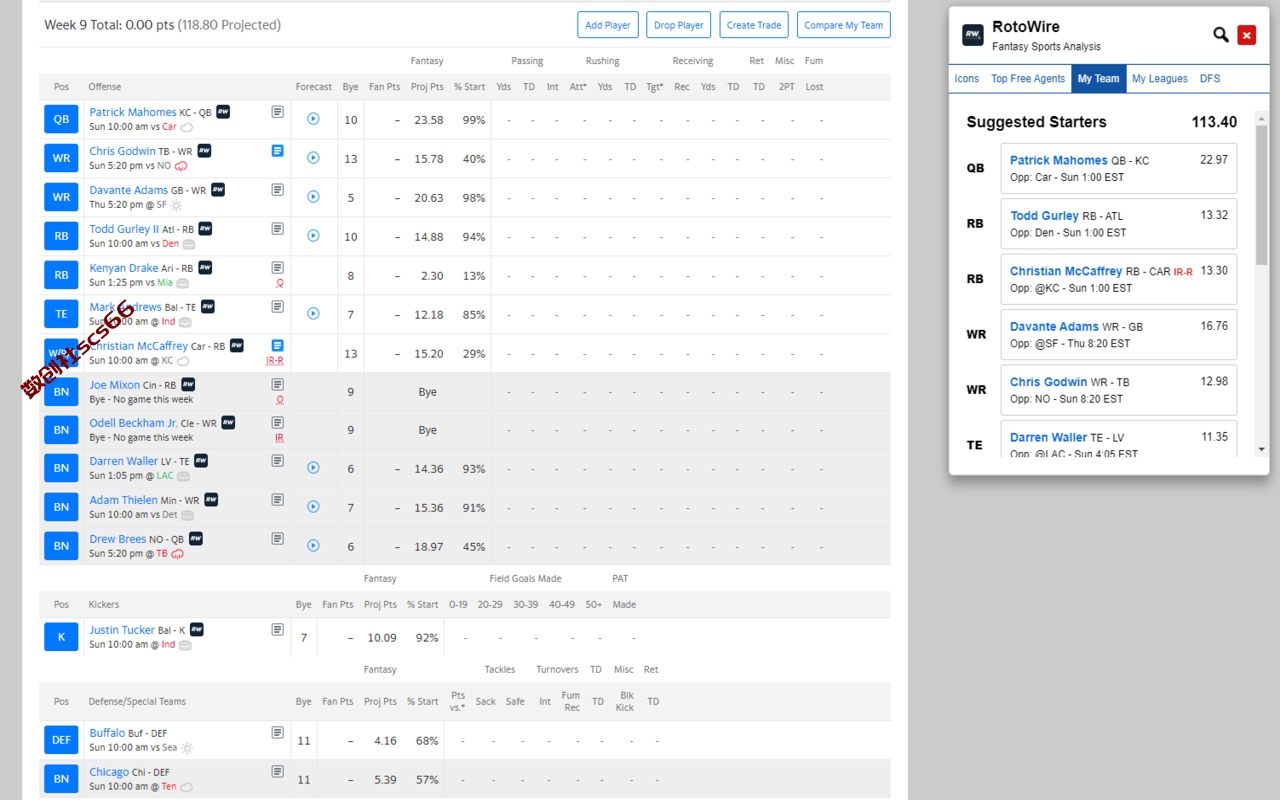Click the Add Player button
This screenshot has width=1280, height=800.
pos(608,25)
